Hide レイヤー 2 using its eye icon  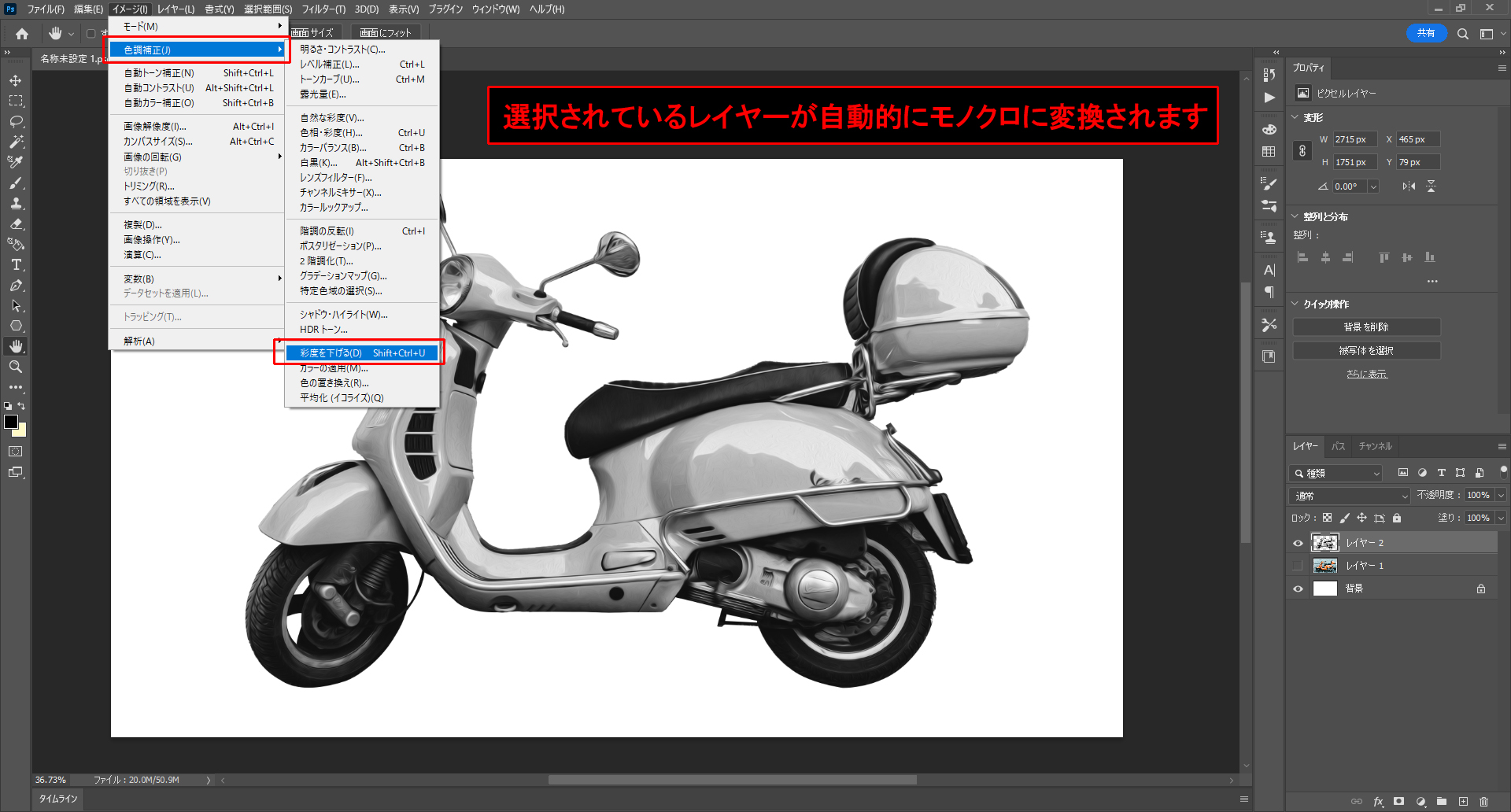tap(1298, 543)
